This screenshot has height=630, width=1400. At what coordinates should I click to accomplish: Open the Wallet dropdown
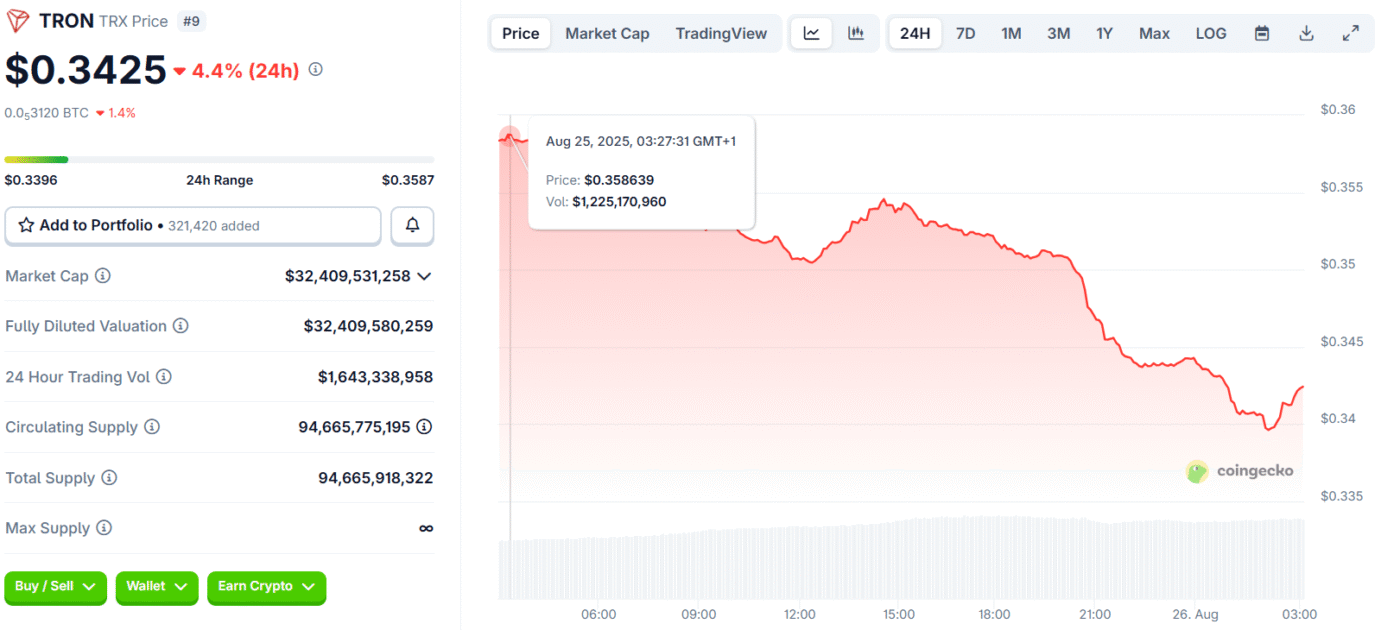point(157,587)
